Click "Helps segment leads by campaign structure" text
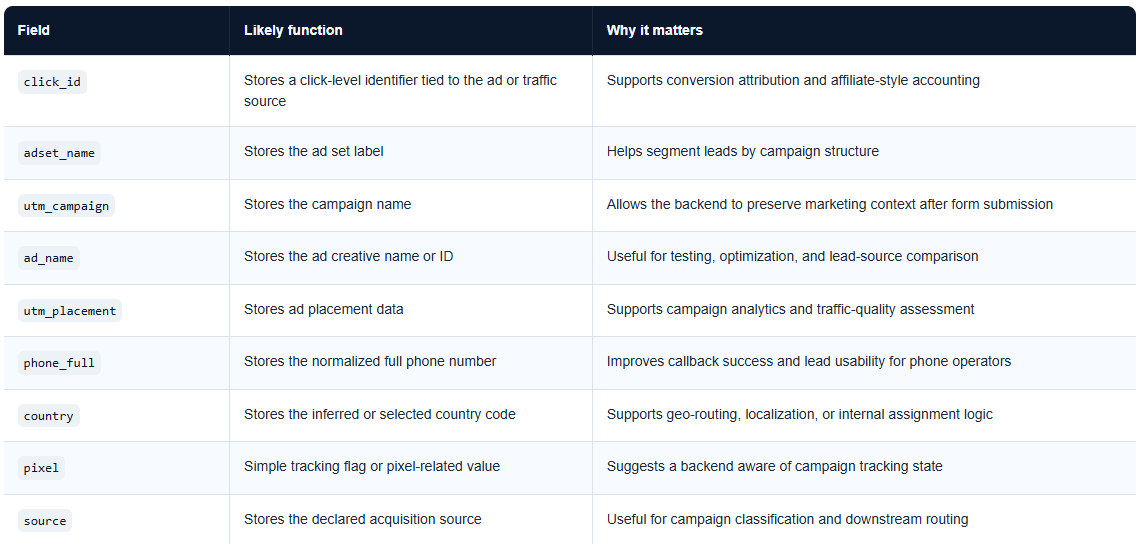The height and width of the screenshot is (544, 1141). point(742,151)
